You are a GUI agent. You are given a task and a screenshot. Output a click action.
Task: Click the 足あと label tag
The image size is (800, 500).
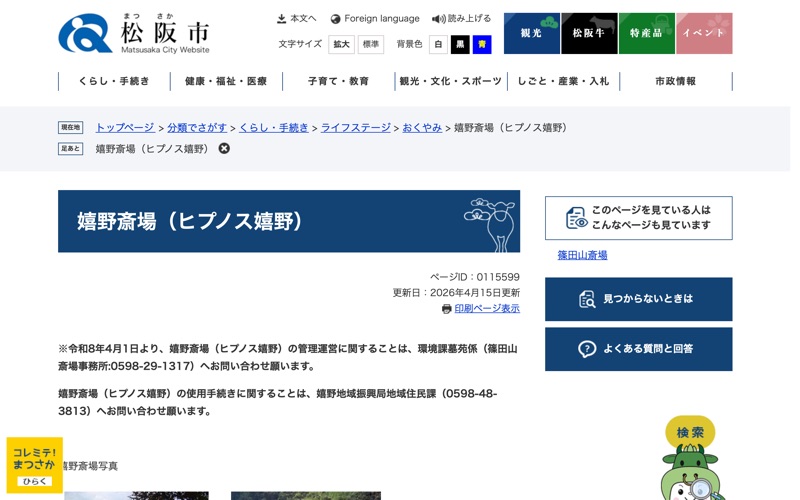70,148
